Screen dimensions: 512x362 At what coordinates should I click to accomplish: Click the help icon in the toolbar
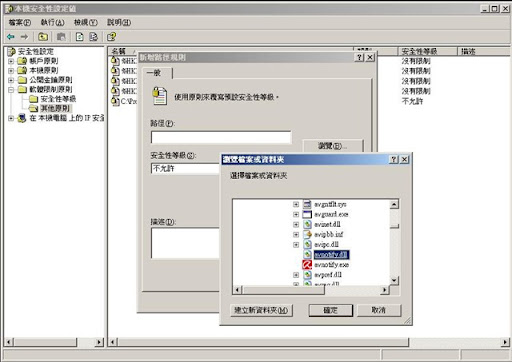point(112,37)
